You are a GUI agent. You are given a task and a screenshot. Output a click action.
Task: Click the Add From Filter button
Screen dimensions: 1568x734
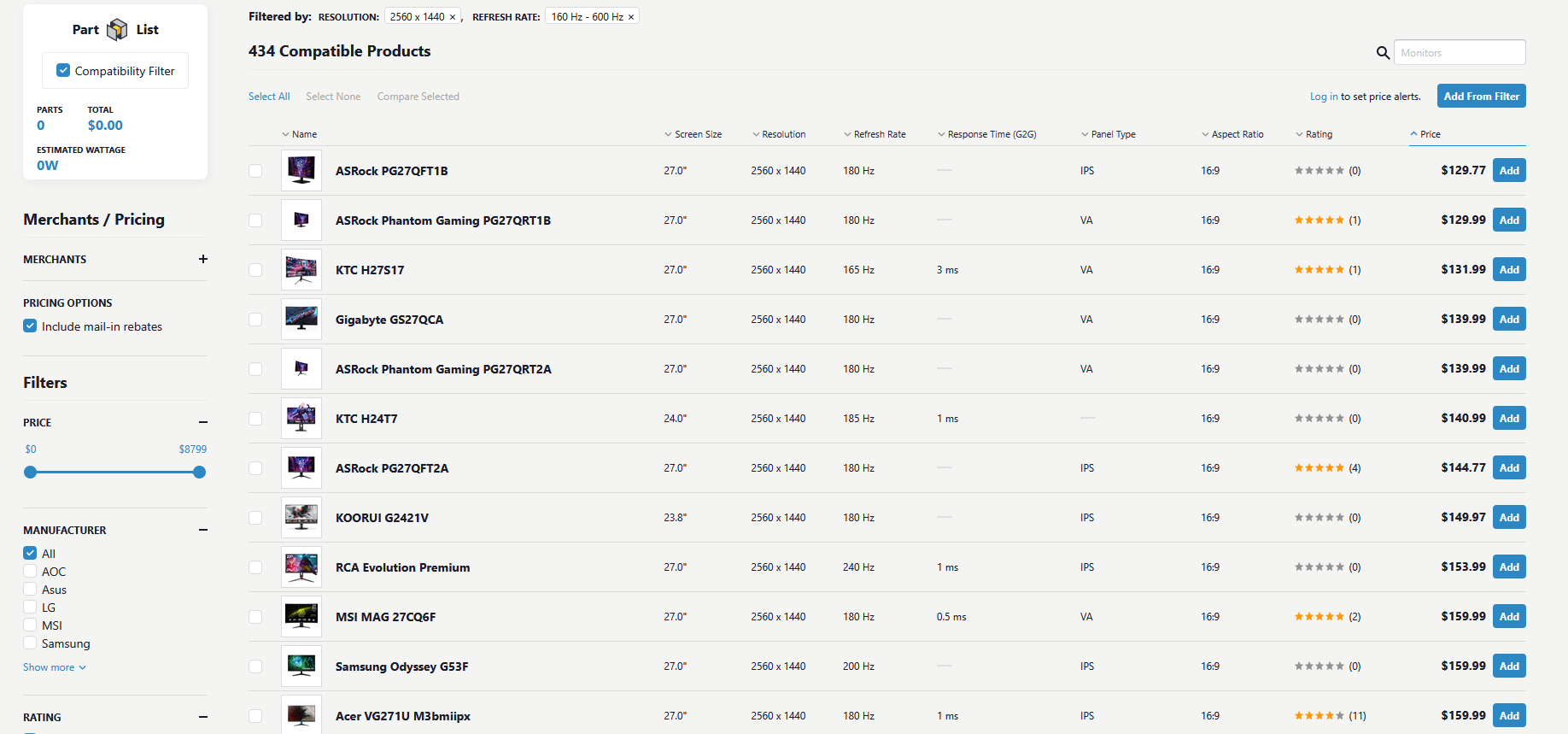click(1482, 97)
